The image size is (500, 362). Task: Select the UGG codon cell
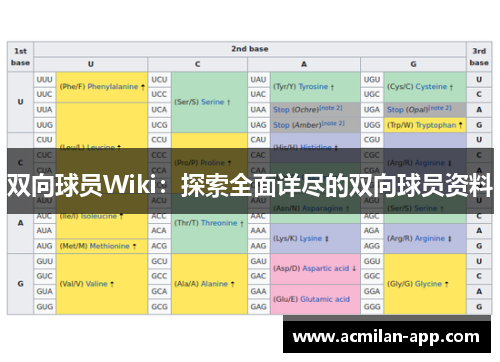pos(372,125)
